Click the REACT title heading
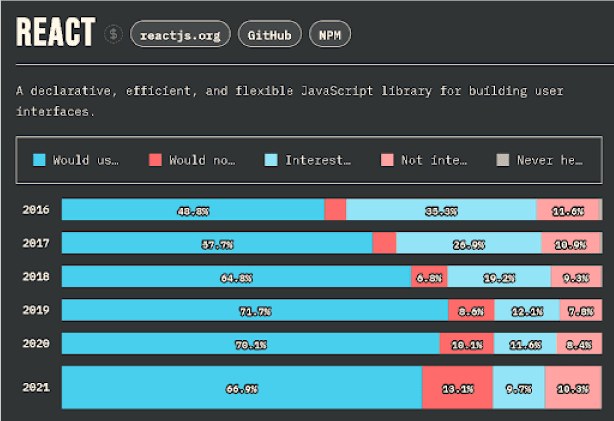The image size is (614, 421). coord(55,33)
